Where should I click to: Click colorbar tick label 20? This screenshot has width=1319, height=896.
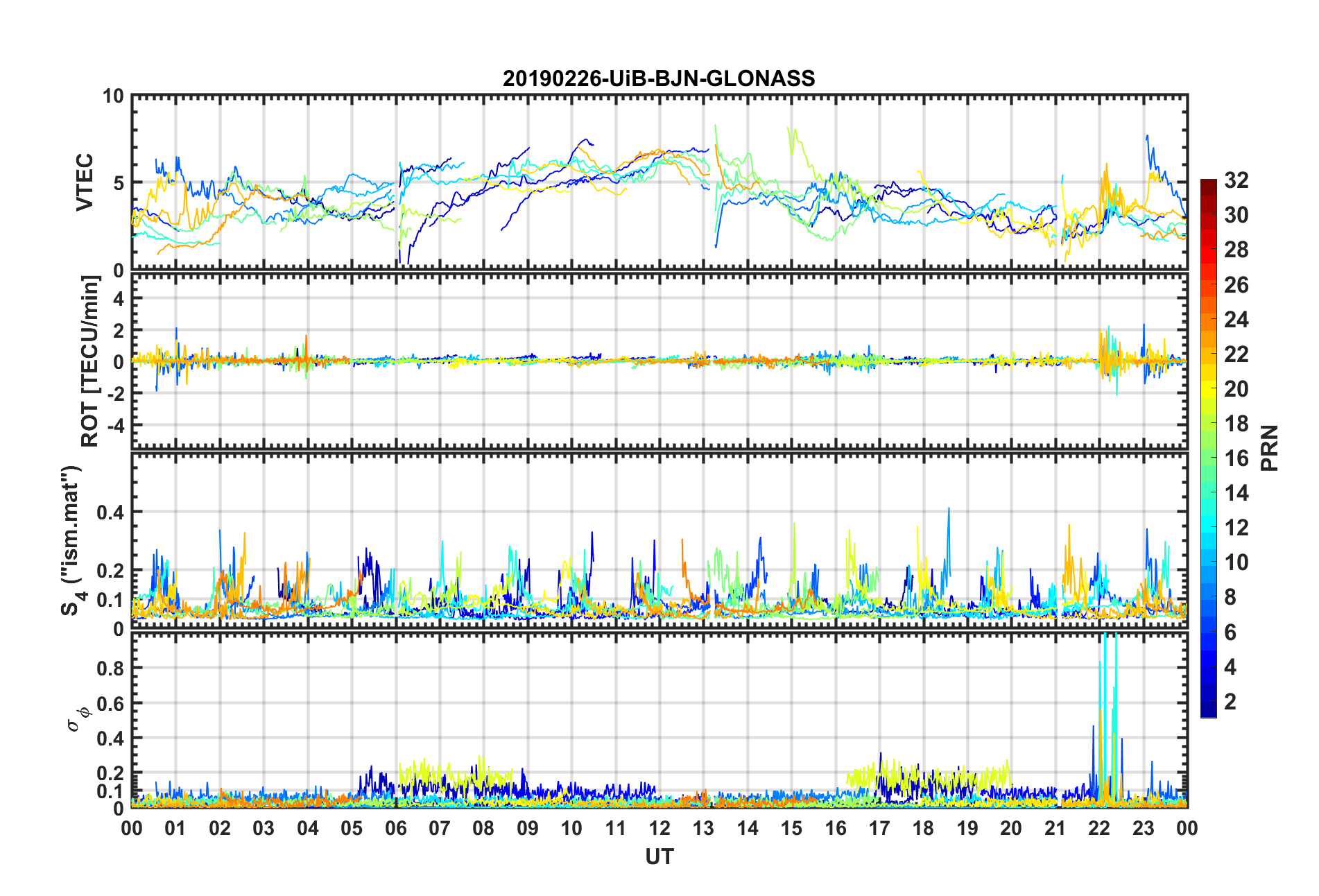pyautogui.click(x=1236, y=388)
